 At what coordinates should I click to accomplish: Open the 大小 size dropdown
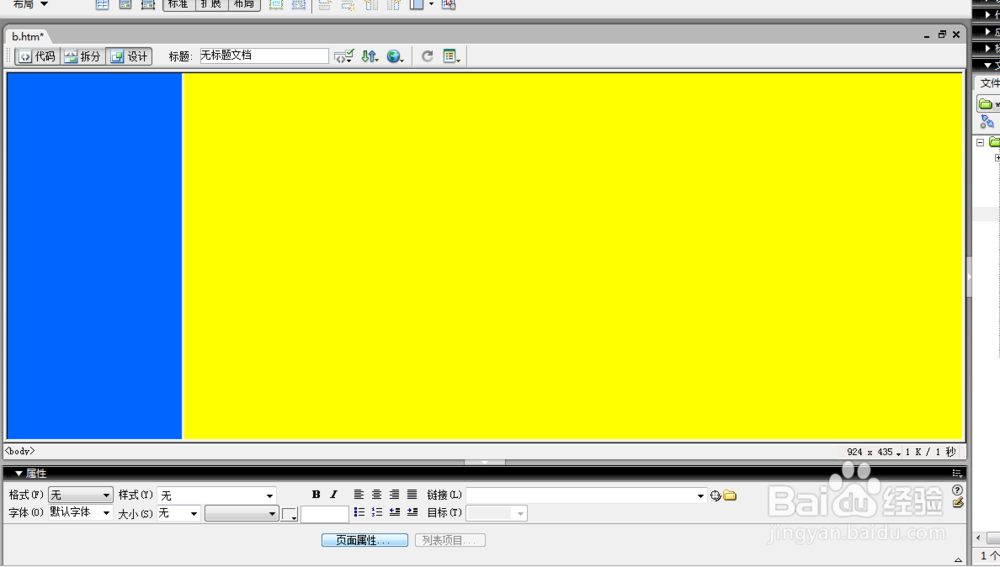pyautogui.click(x=179, y=513)
